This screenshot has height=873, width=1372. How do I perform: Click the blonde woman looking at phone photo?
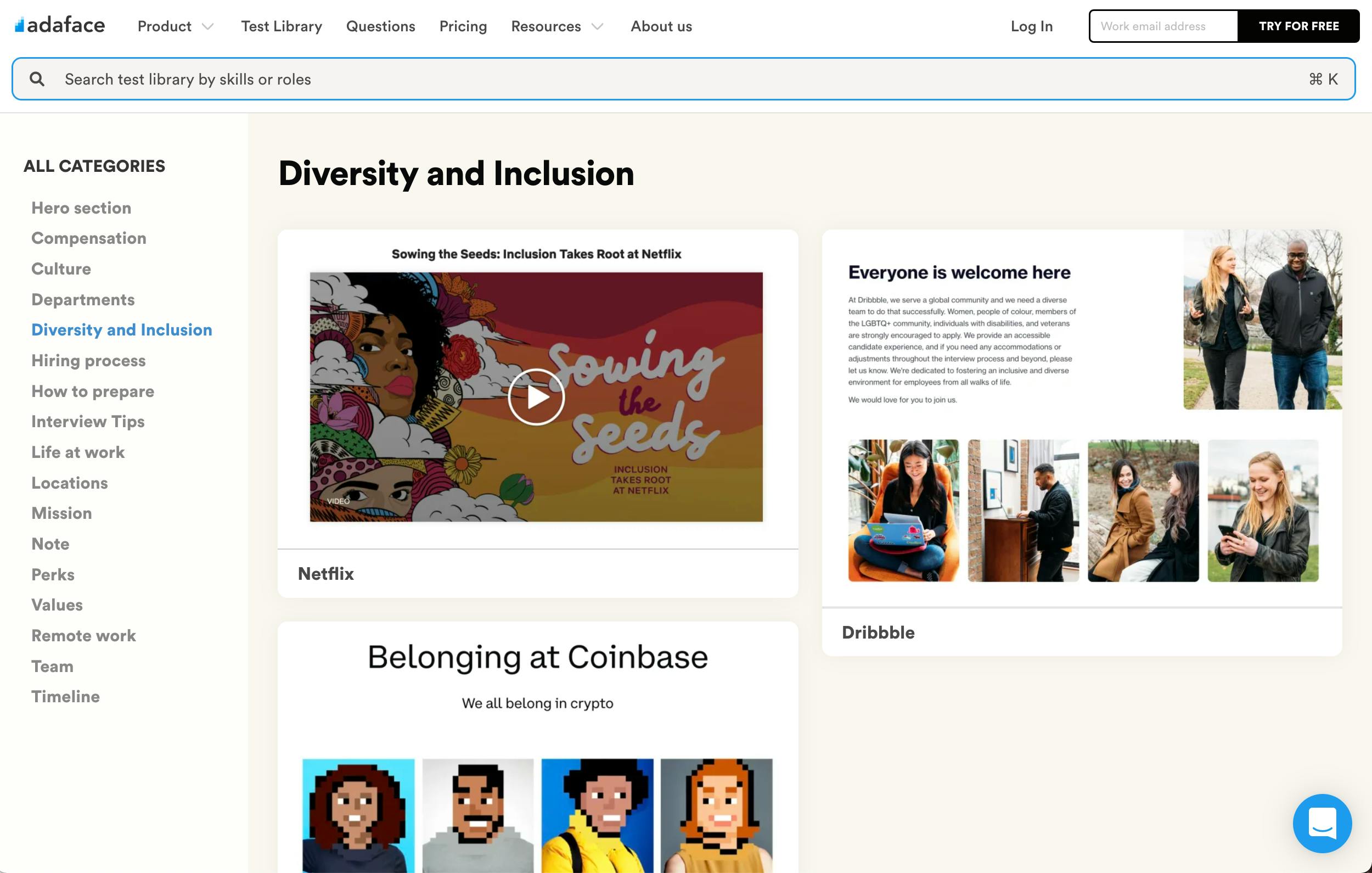pos(1263,510)
